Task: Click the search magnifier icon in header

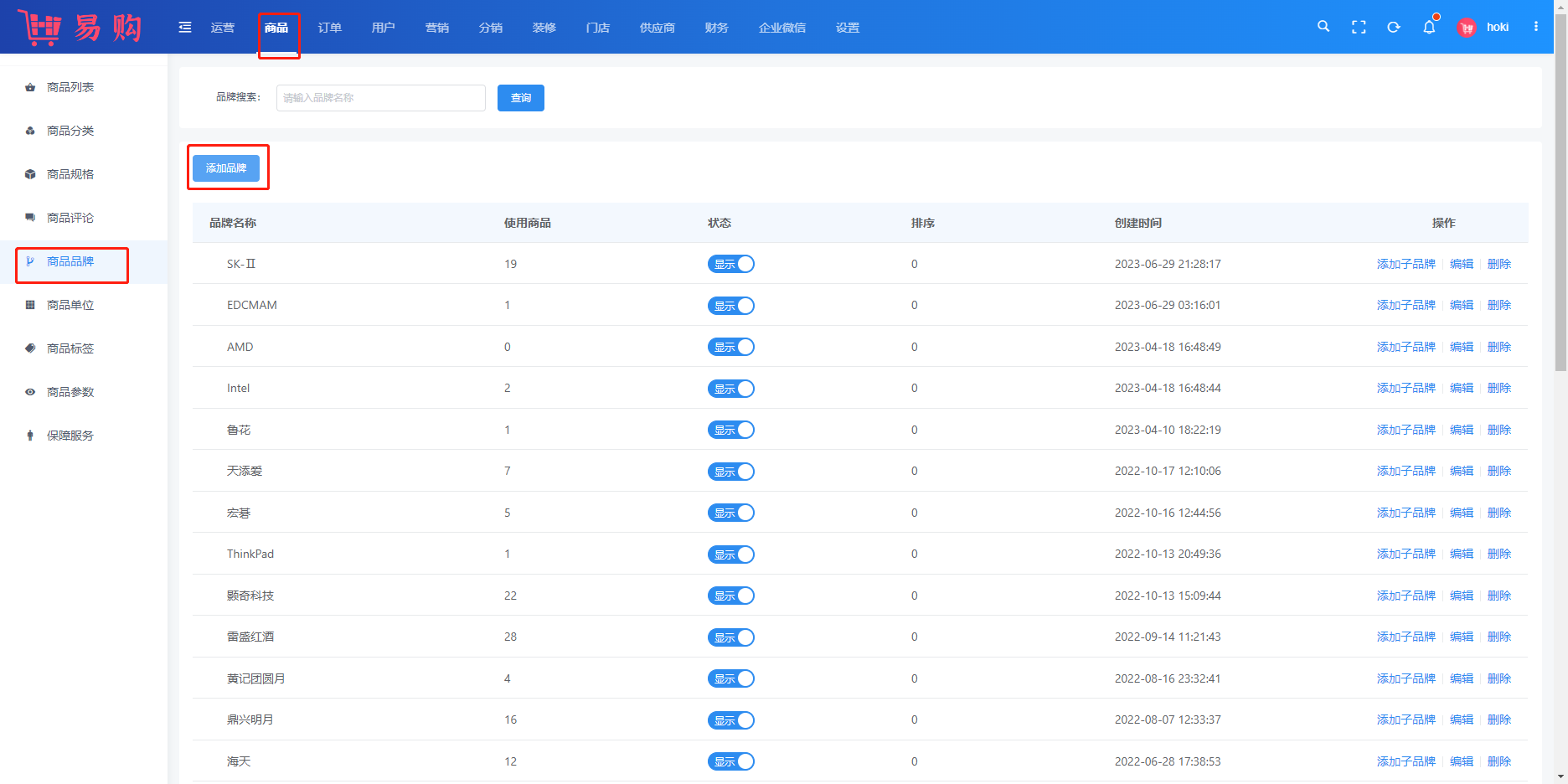Action: tap(1323, 27)
